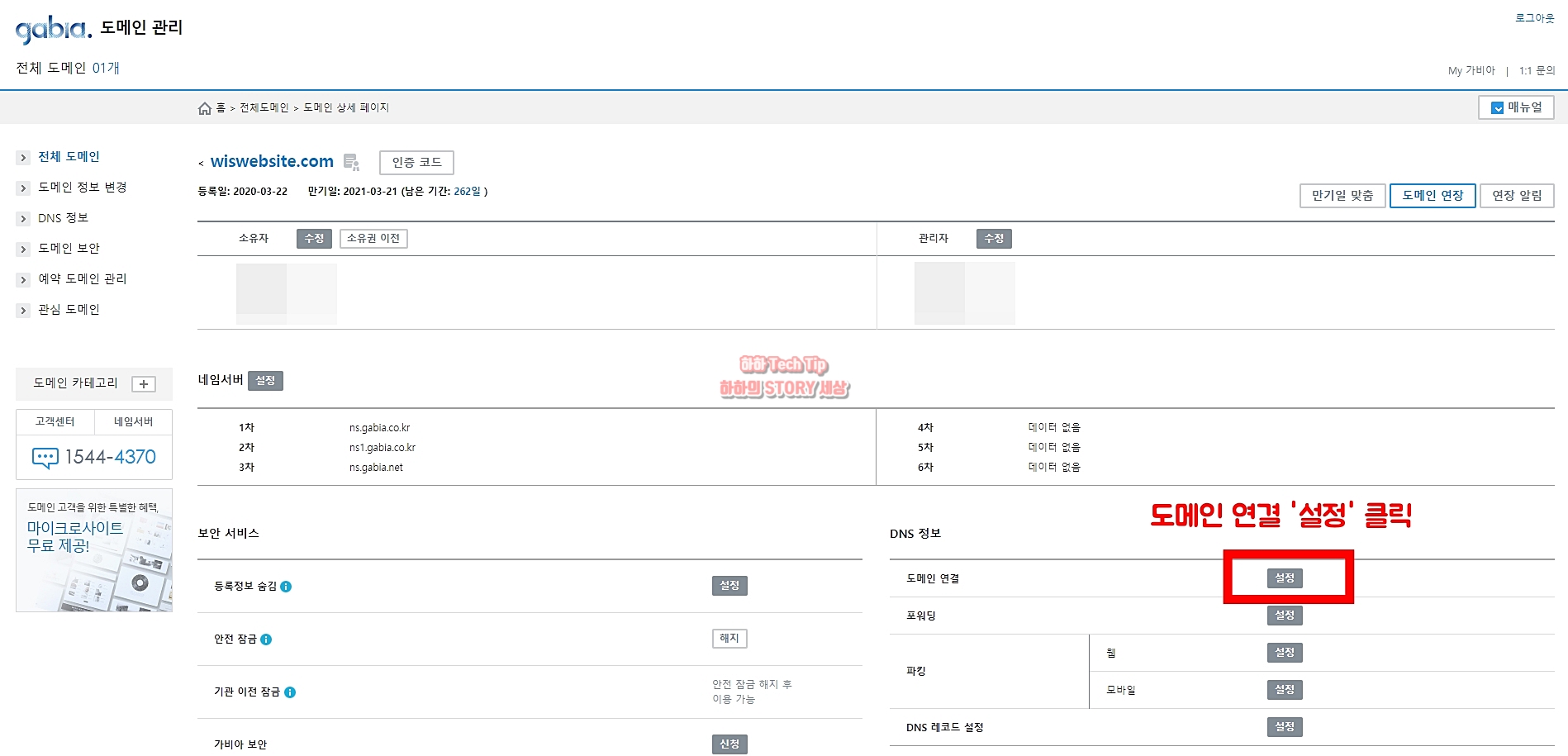The width and height of the screenshot is (1568, 756).
Task: Click the chat bubble icon by 1544-4370
Action: (45, 458)
